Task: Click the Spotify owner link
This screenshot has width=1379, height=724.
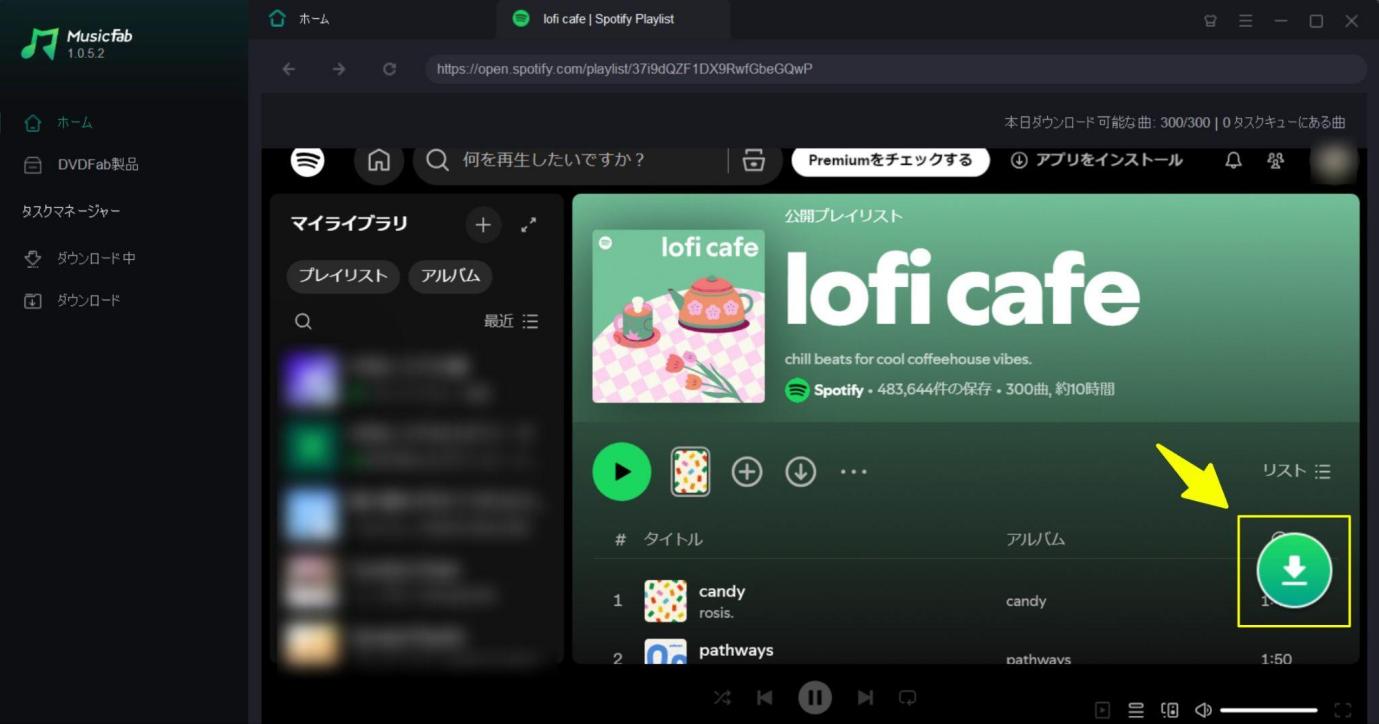Action: [838, 390]
